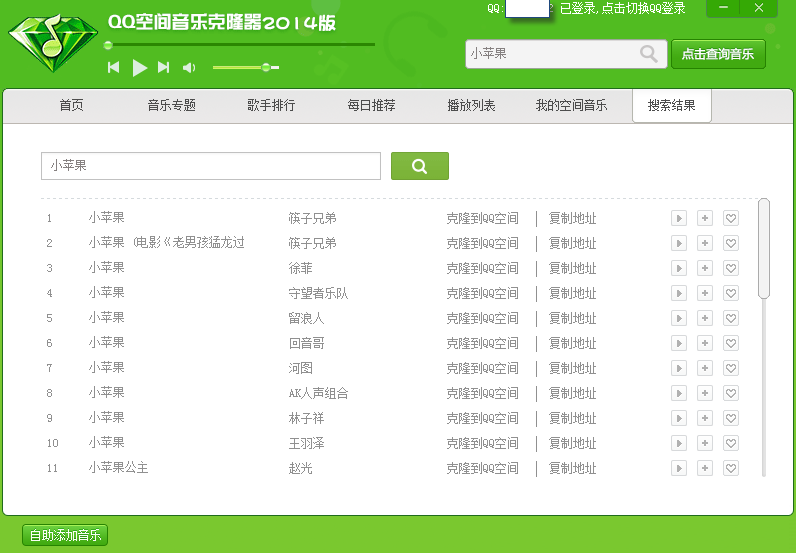Image resolution: width=796 pixels, height=553 pixels.
Task: Click the song progress bar handle
Action: pos(108,45)
